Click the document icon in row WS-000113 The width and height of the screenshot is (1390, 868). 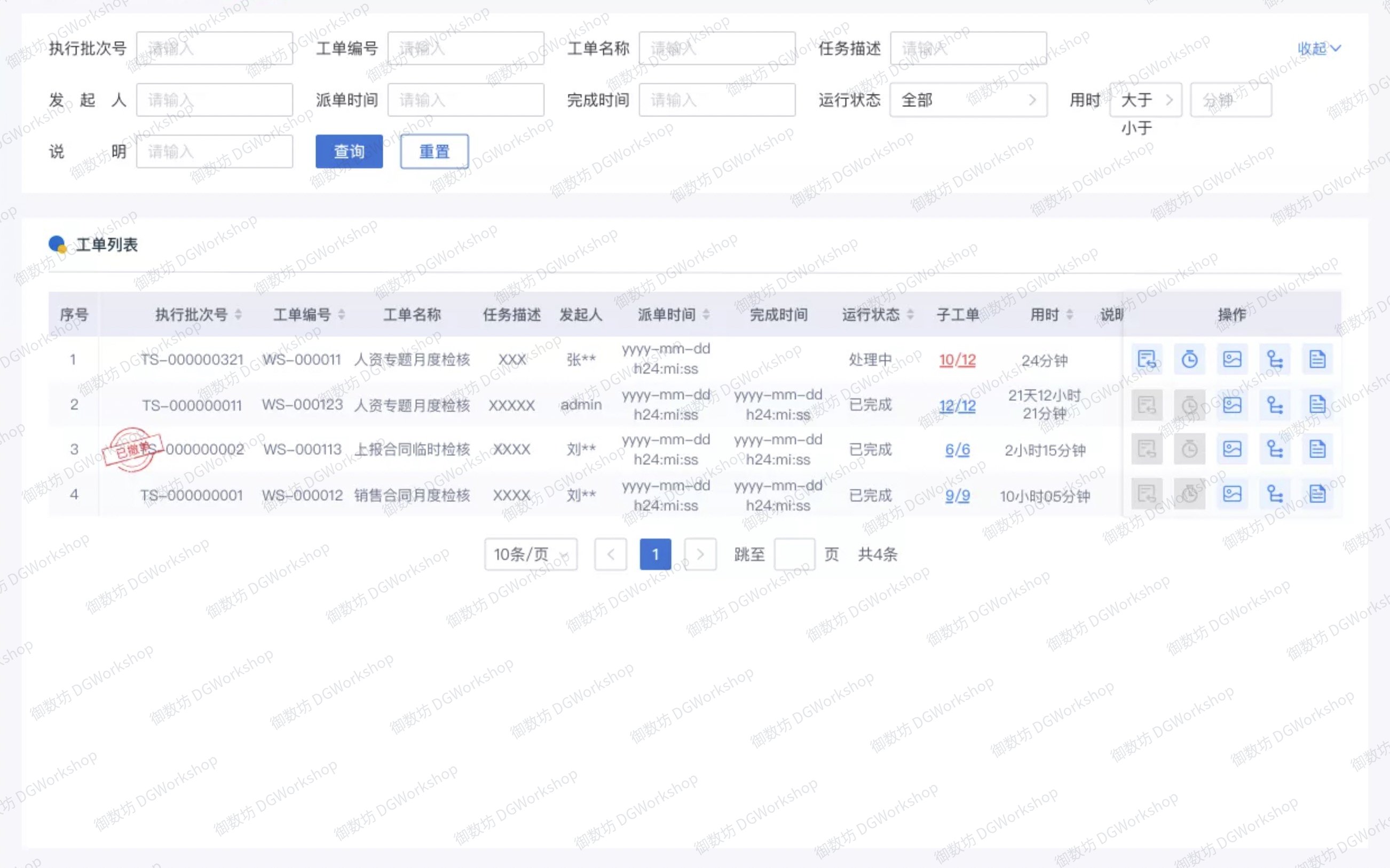click(x=1317, y=449)
